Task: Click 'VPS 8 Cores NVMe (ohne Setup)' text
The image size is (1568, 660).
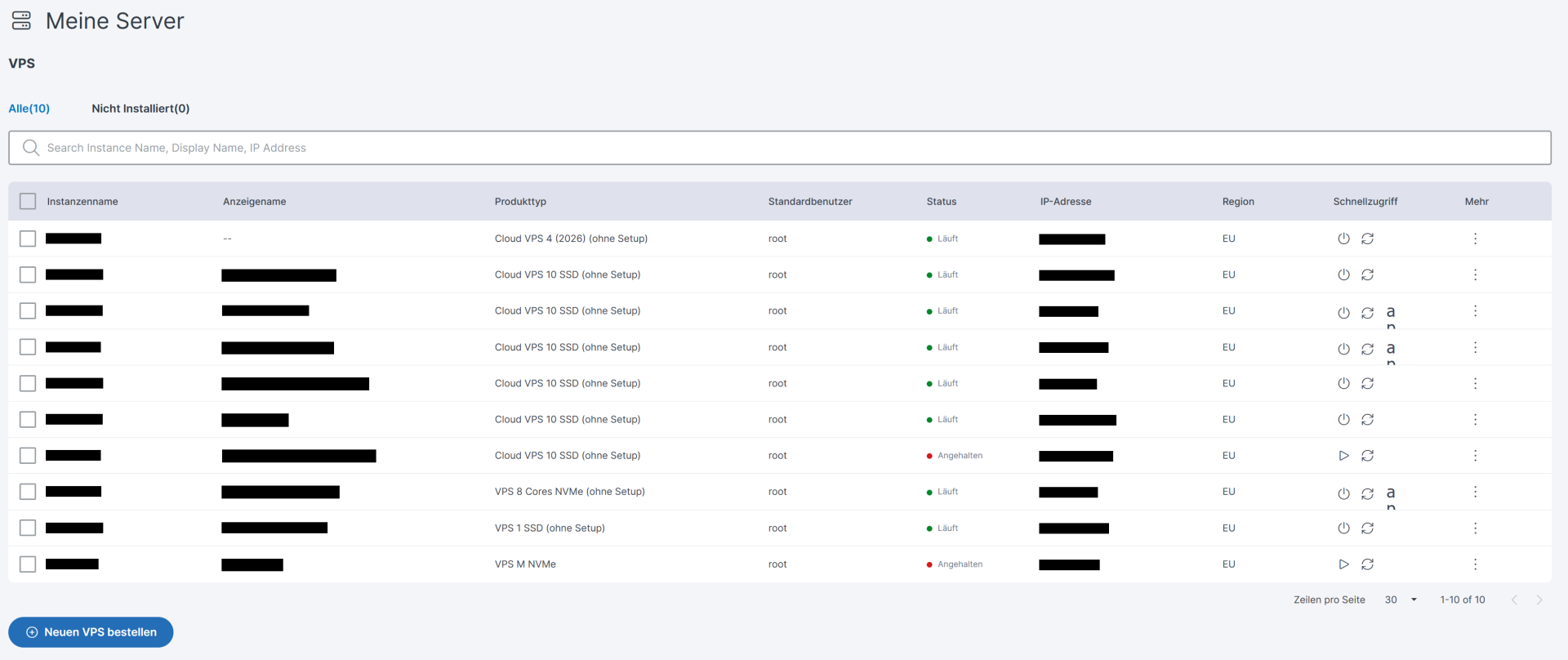Action: (x=570, y=492)
